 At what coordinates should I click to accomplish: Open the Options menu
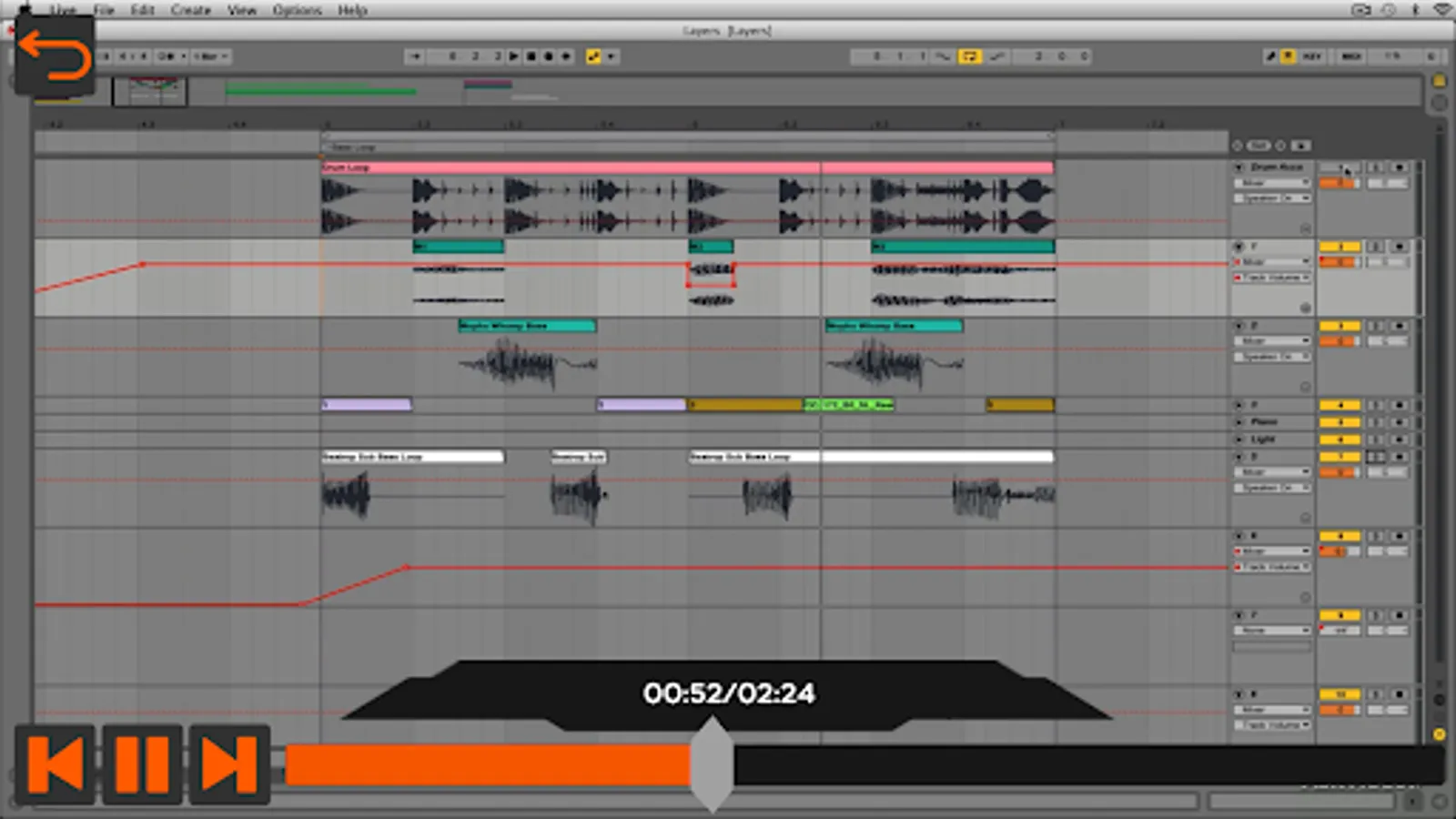[298, 10]
